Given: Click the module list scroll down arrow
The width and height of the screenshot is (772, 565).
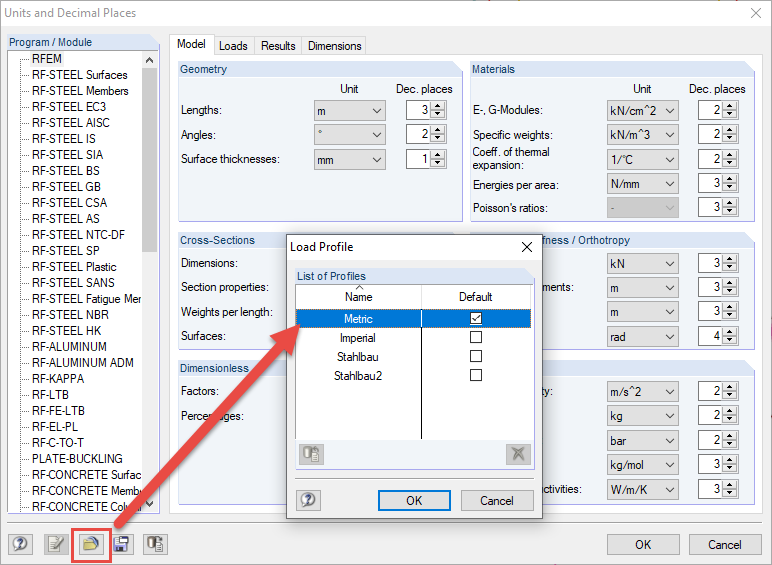Looking at the screenshot, I should coord(150,504).
